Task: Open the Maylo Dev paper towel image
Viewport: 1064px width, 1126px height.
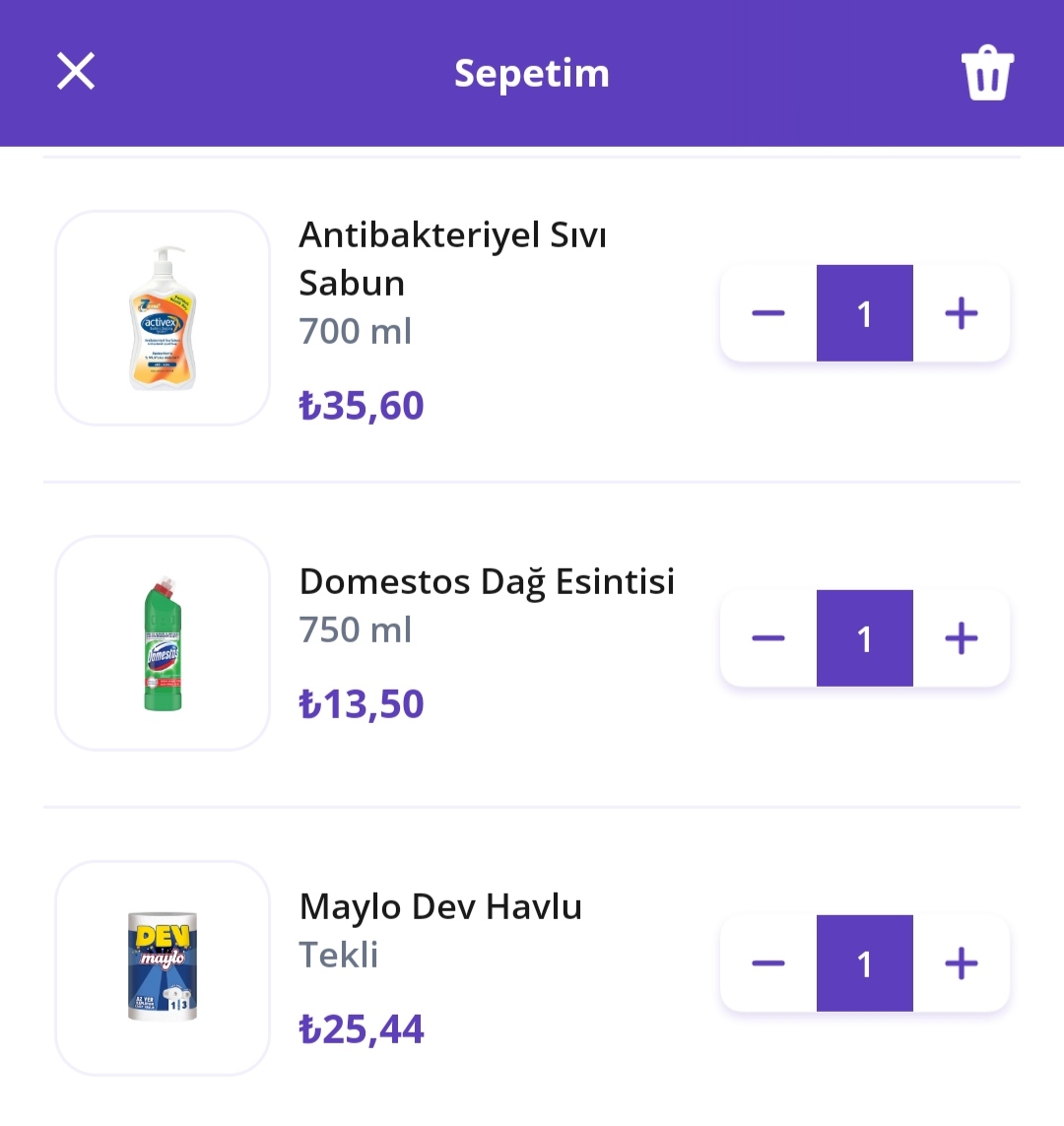Action: [163, 968]
